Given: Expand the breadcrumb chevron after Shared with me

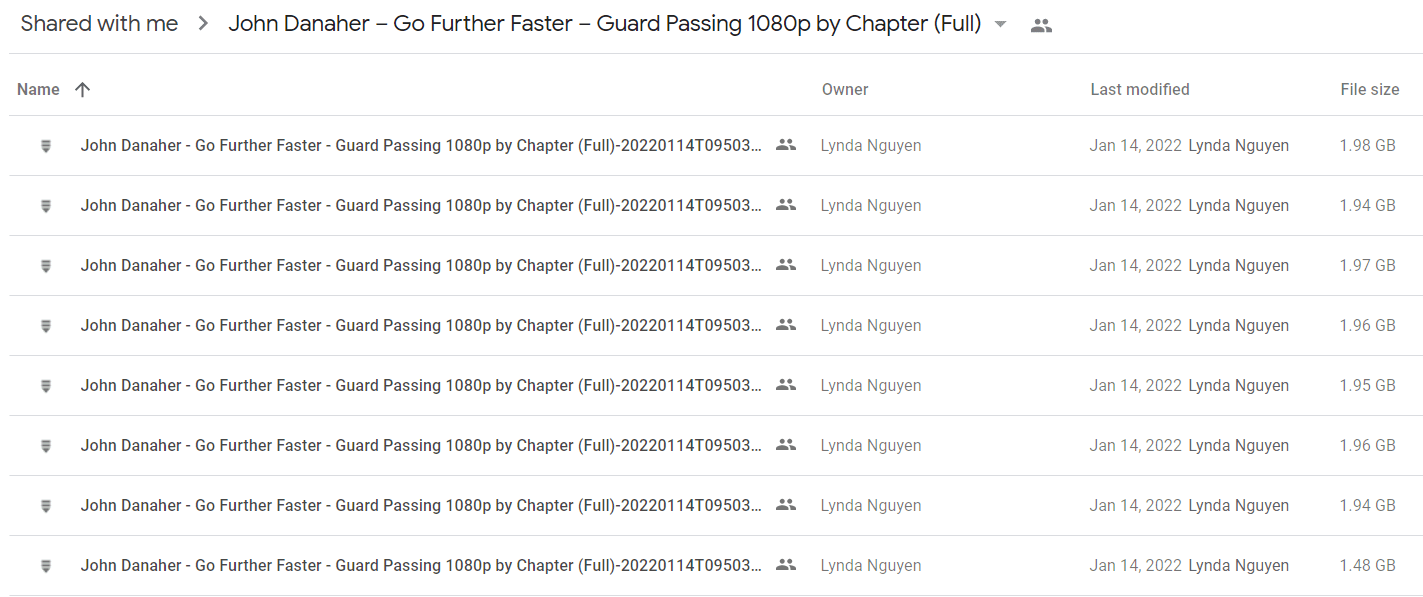Looking at the screenshot, I should pos(203,24).
